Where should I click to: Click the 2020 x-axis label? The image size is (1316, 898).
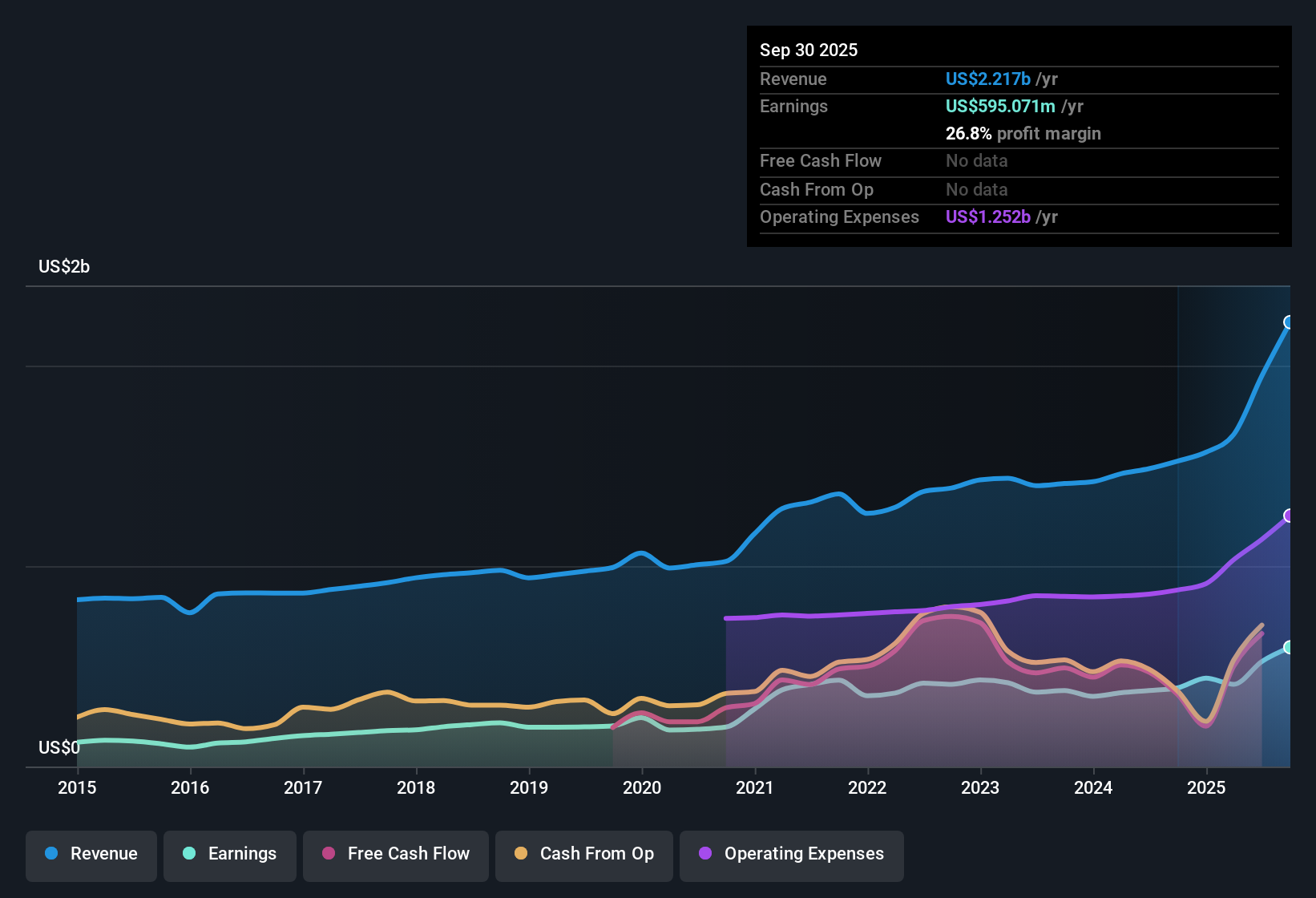[x=642, y=788]
